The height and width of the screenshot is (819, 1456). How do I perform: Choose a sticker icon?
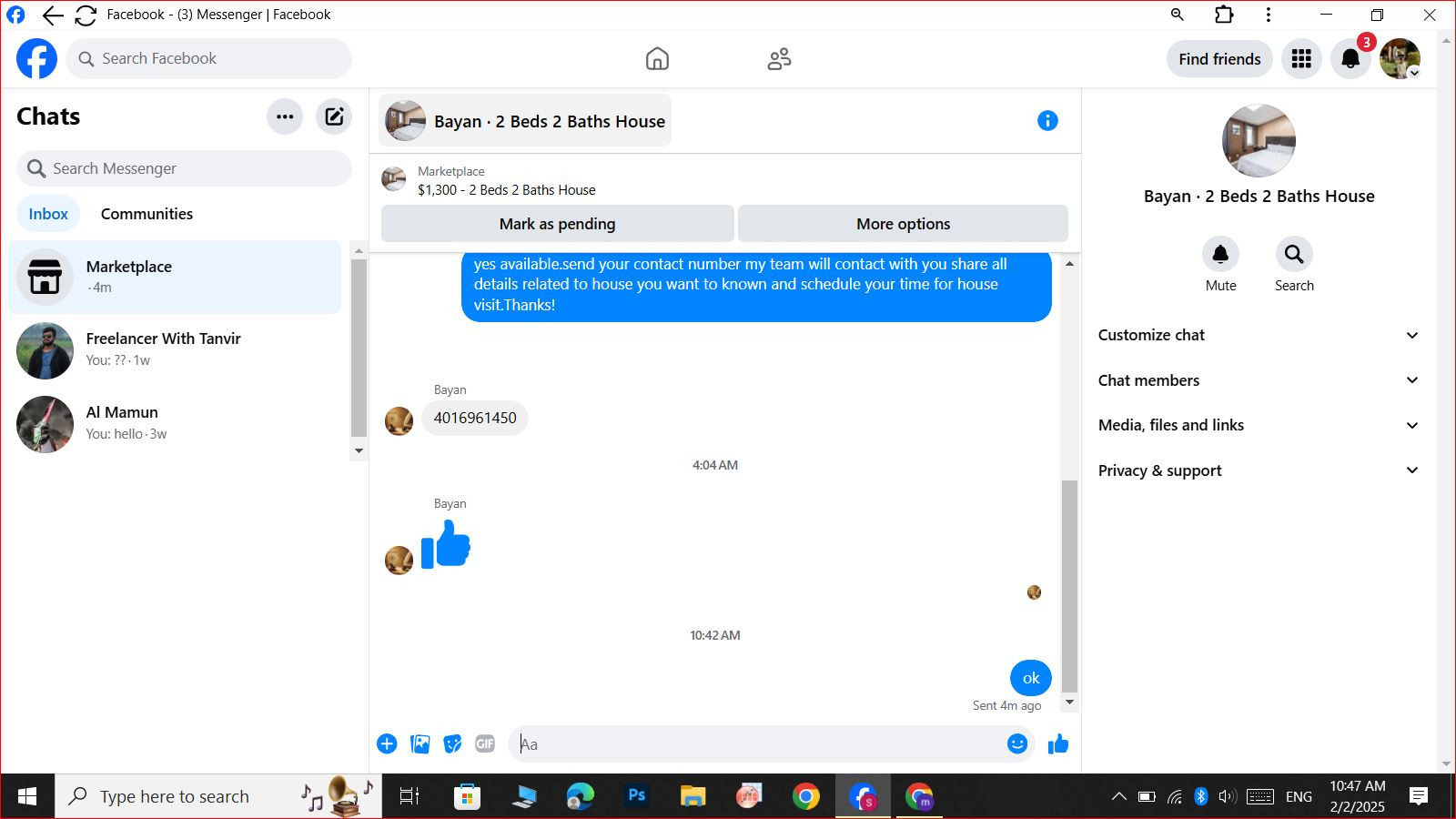pyautogui.click(x=452, y=744)
